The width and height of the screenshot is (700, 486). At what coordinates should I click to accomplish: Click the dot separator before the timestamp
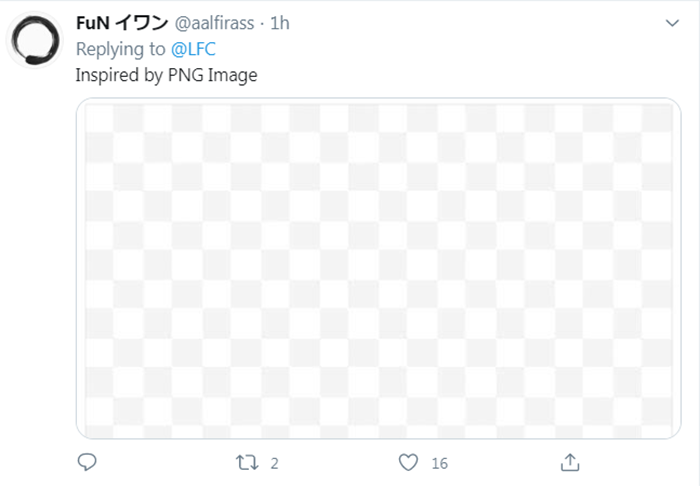[x=262, y=23]
